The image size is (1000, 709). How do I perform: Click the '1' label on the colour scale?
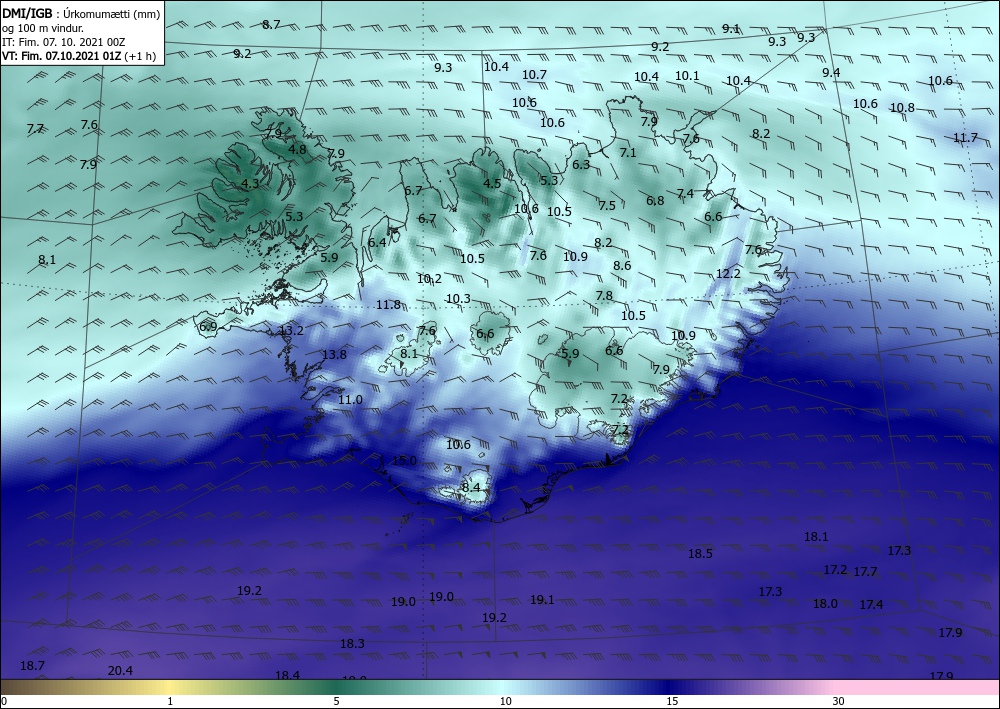[x=170, y=701]
